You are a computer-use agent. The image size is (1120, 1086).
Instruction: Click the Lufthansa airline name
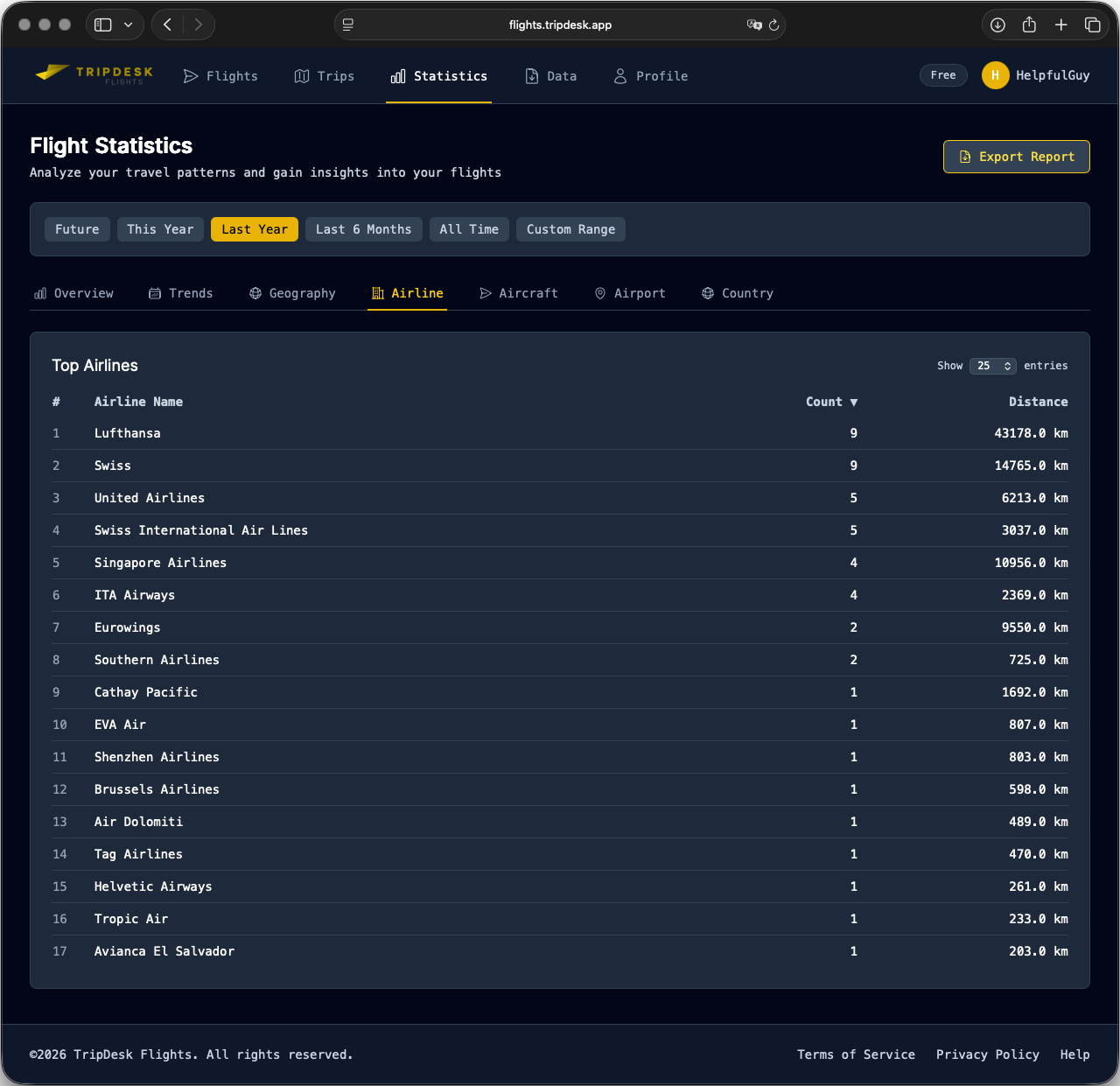tap(128, 433)
